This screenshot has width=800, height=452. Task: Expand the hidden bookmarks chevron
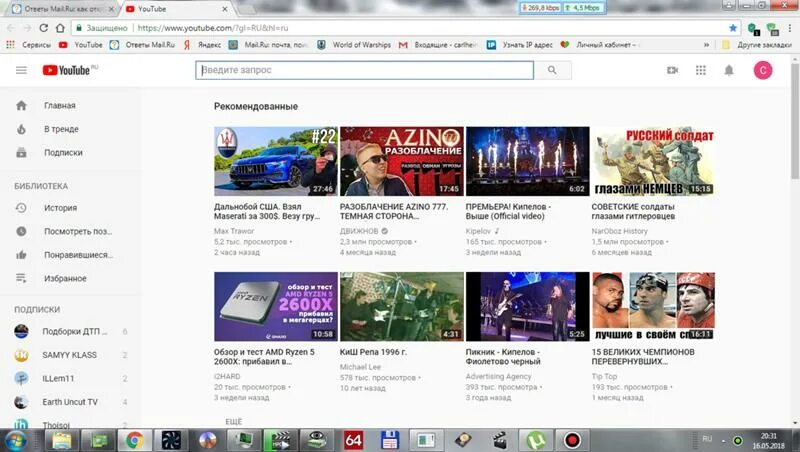pos(706,45)
